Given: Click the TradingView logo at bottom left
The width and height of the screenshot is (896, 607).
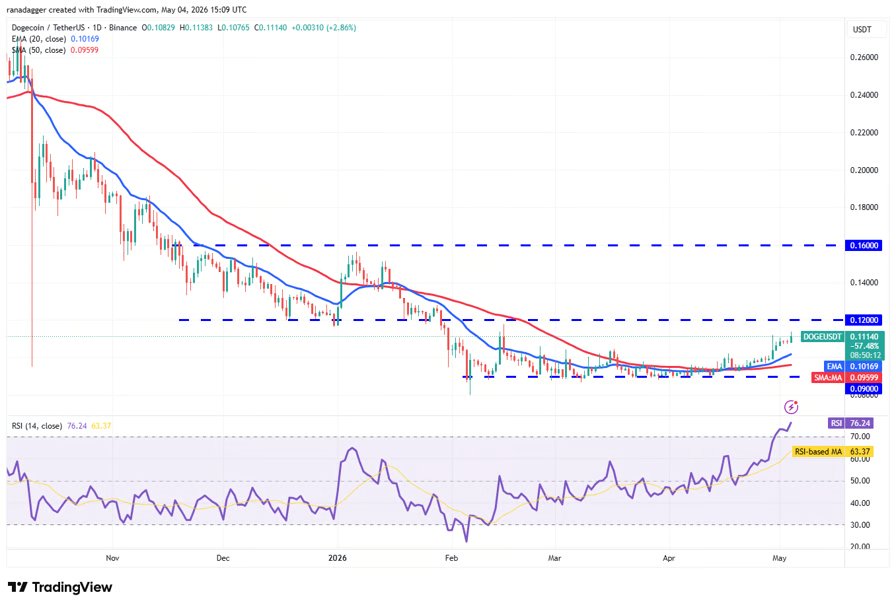Looking at the screenshot, I should coord(60,587).
